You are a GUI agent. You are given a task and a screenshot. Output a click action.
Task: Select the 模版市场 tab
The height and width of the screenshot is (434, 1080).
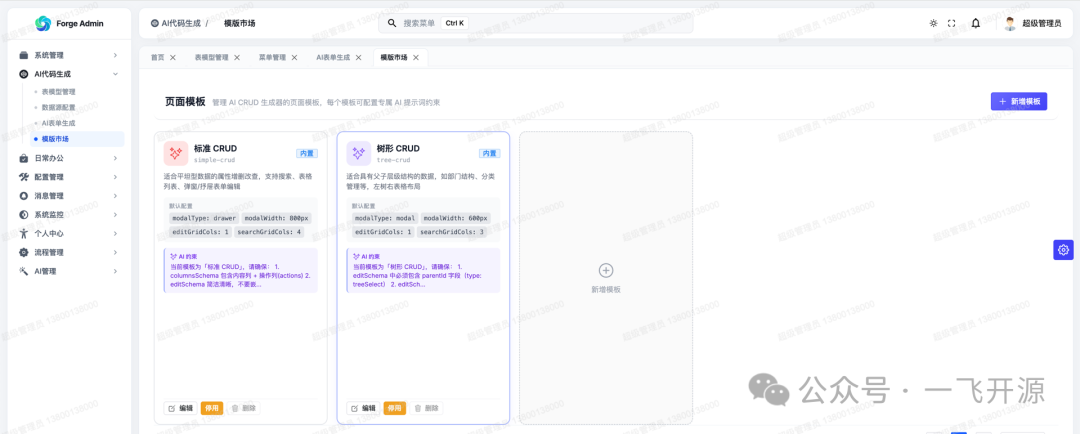click(394, 58)
